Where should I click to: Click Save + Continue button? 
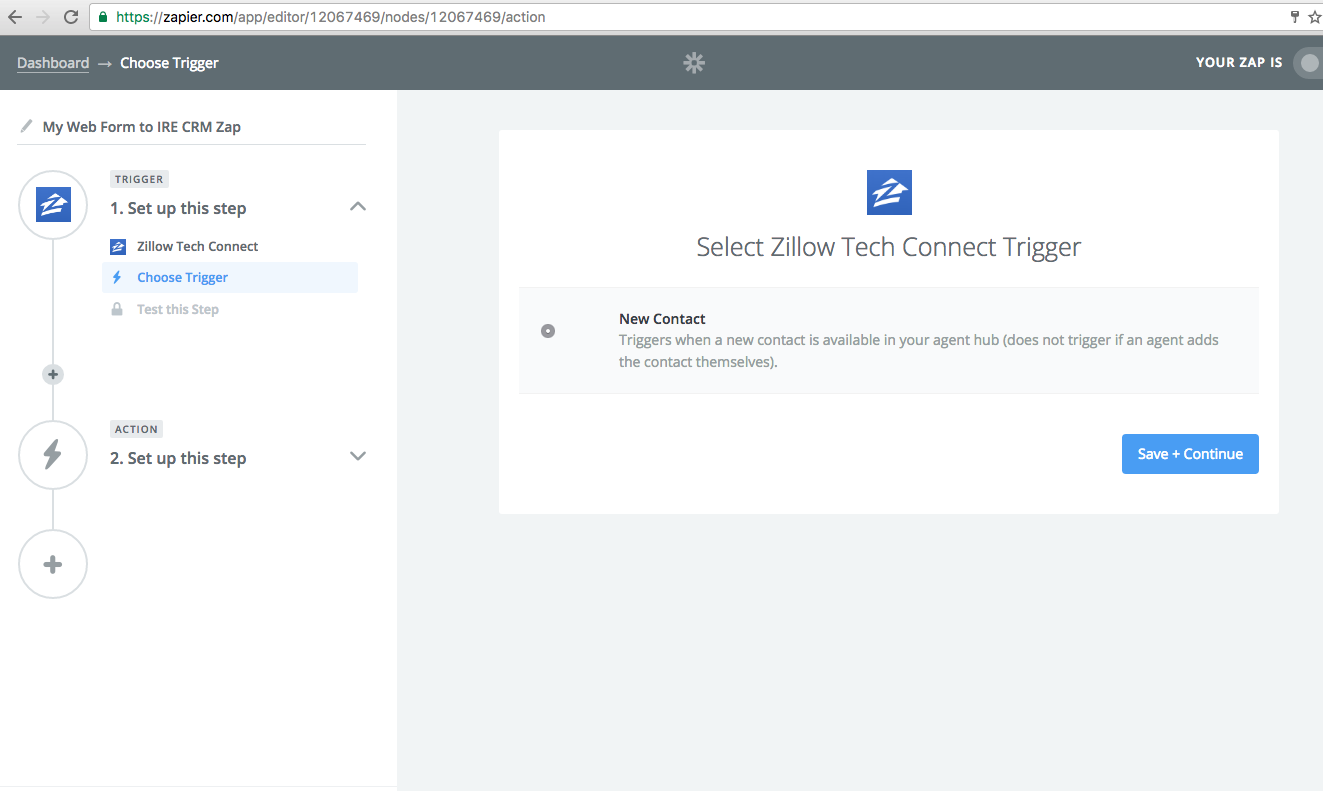(1190, 454)
